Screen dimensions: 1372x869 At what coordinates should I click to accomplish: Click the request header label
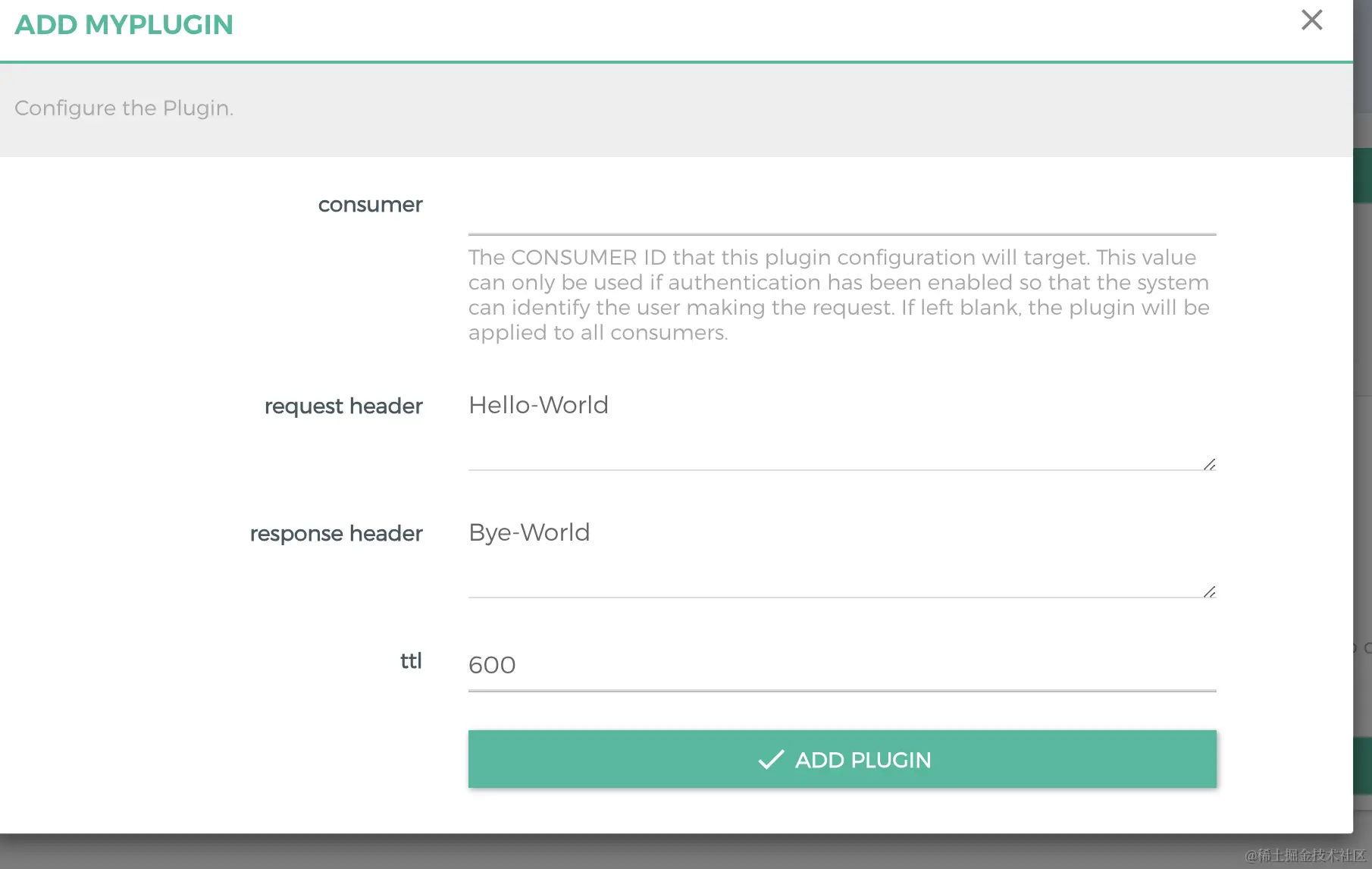click(x=343, y=406)
